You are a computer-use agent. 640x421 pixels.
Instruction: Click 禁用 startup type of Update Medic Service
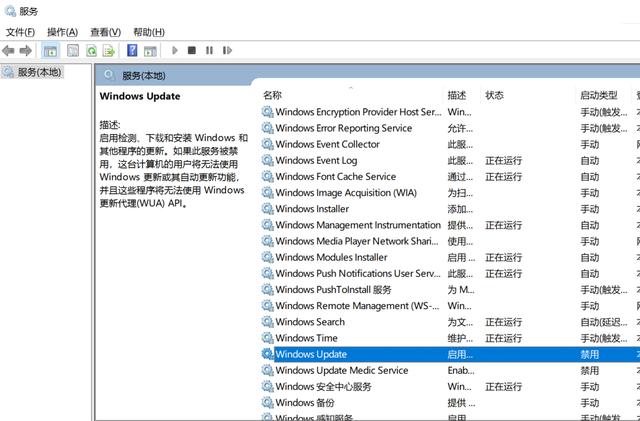590,370
